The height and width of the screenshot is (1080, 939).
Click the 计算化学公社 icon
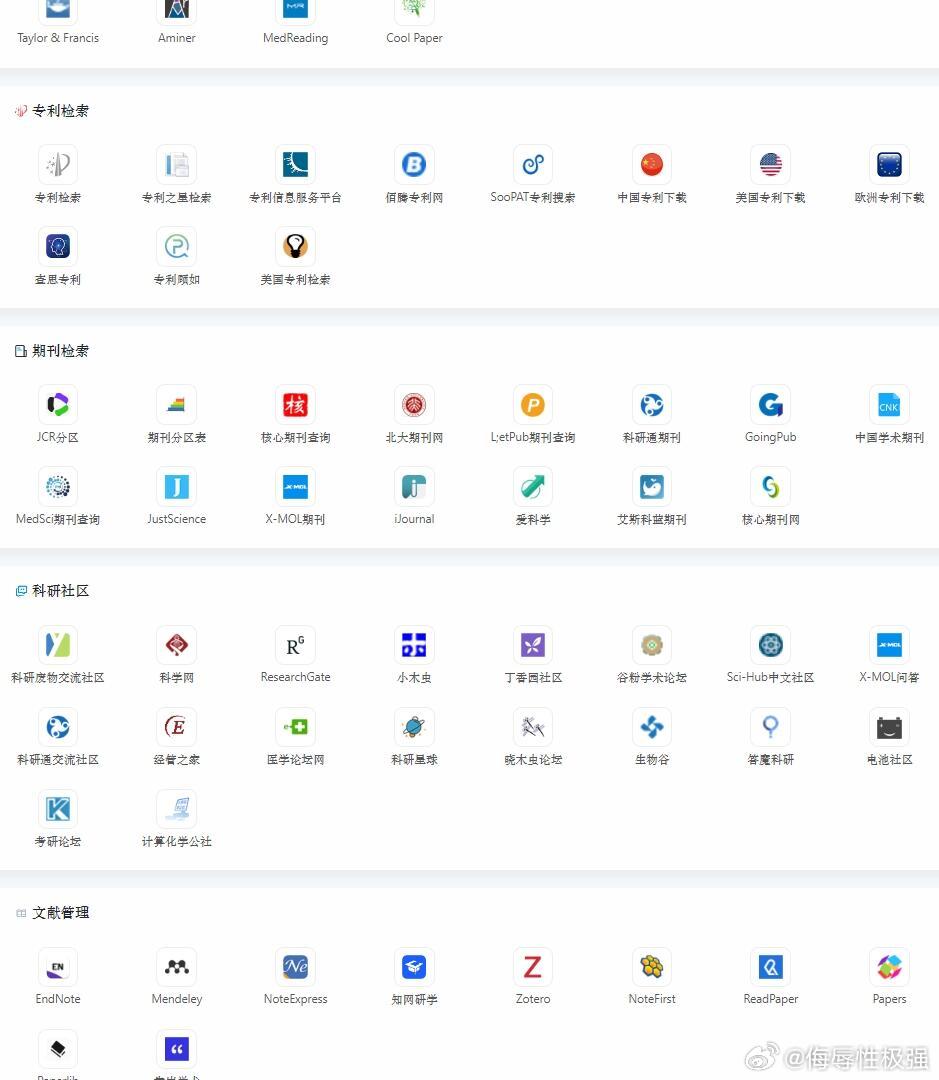click(x=176, y=809)
